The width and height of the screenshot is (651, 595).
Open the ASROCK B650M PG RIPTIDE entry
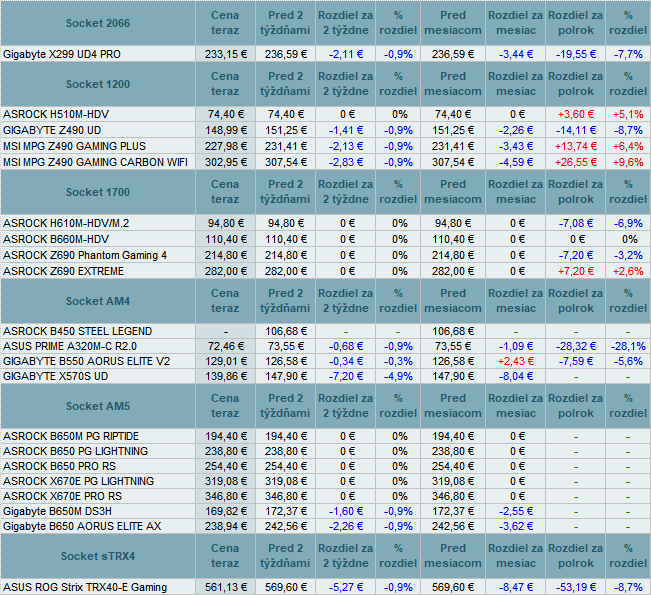coord(71,437)
